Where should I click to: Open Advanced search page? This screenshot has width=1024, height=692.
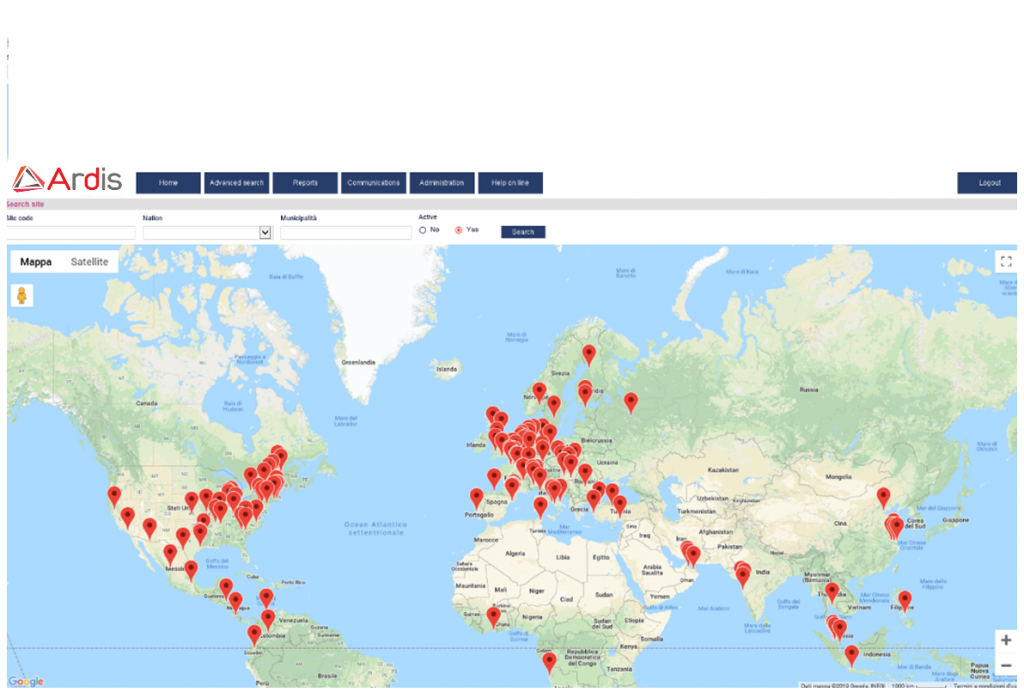coord(236,183)
